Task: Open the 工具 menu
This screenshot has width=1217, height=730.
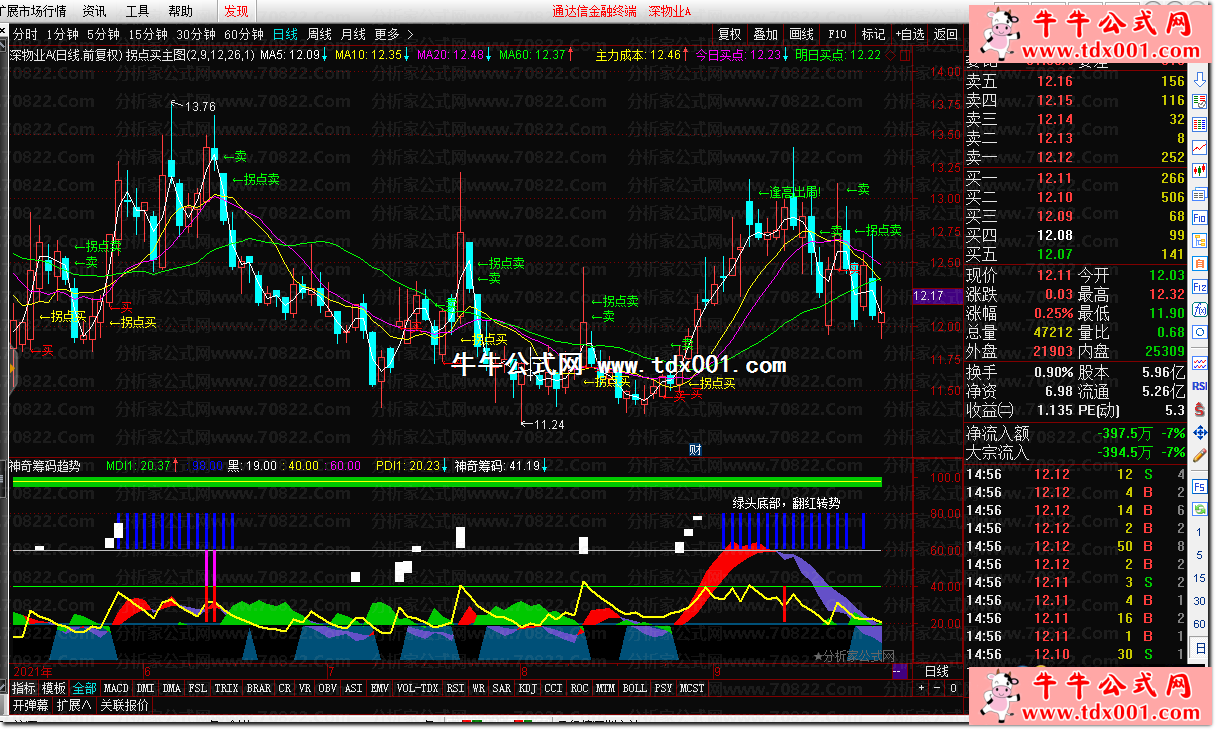Action: 138,11
